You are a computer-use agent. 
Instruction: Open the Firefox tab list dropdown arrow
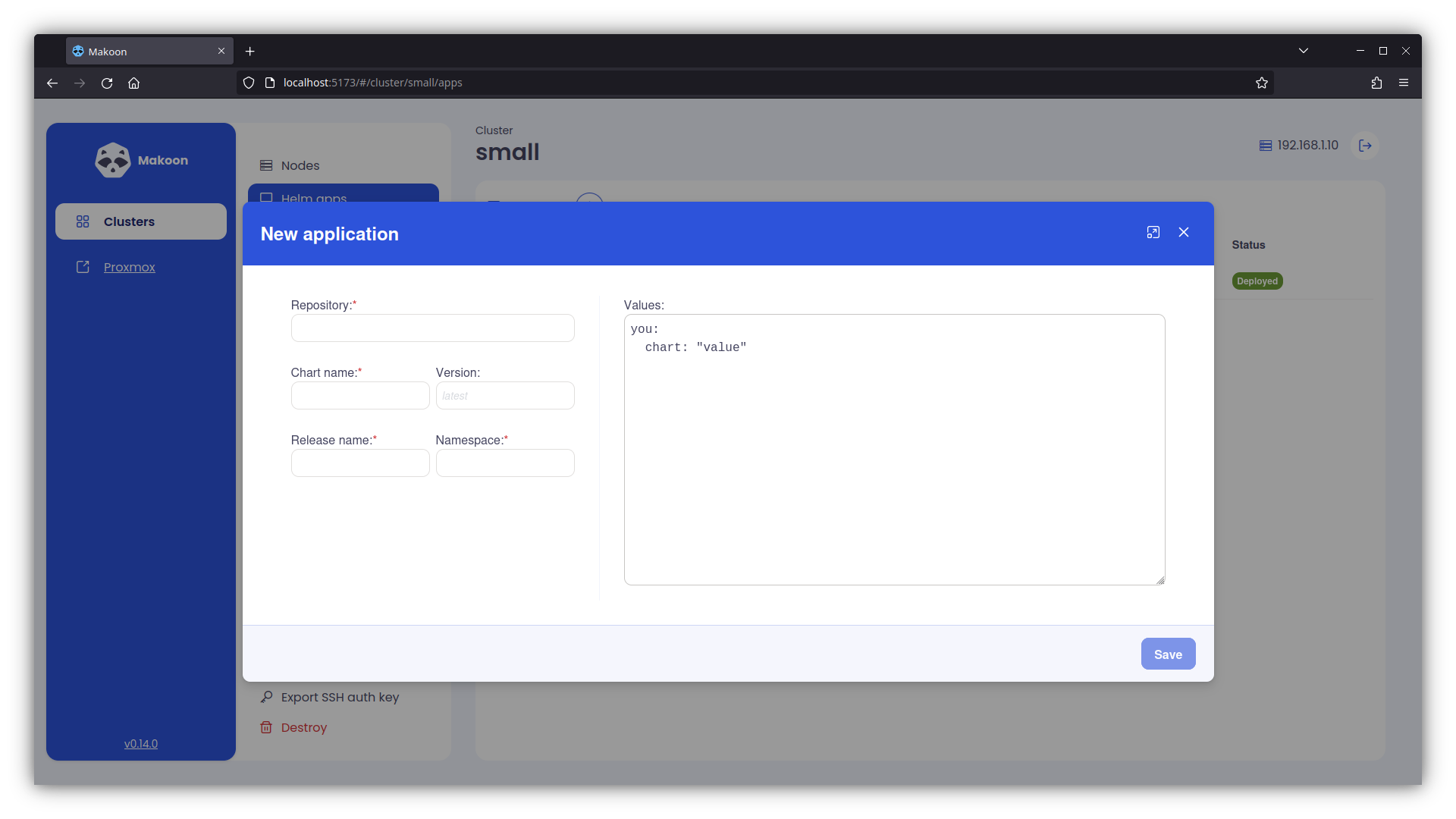click(x=1303, y=51)
